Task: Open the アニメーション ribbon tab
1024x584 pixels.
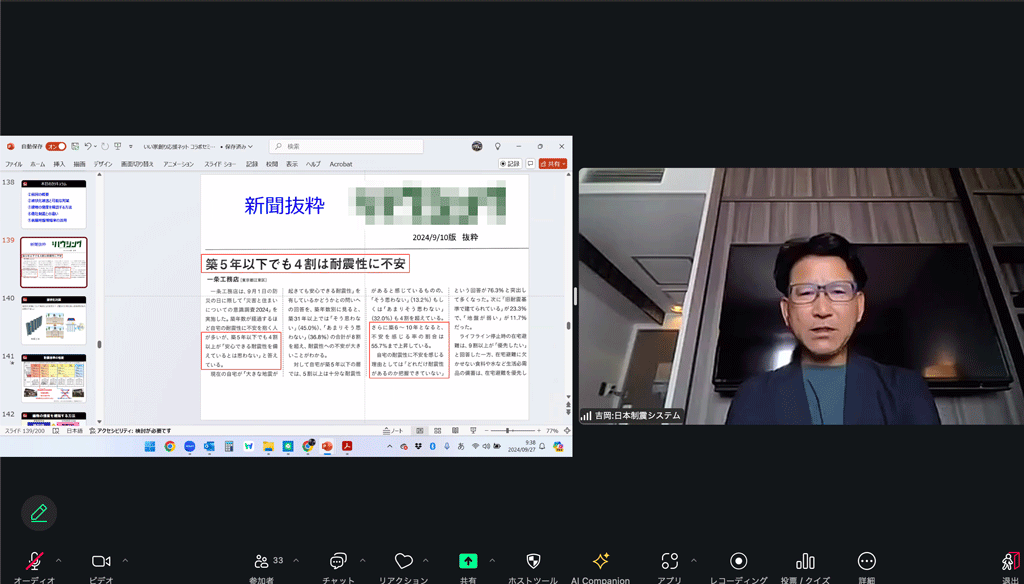Action: point(178,164)
